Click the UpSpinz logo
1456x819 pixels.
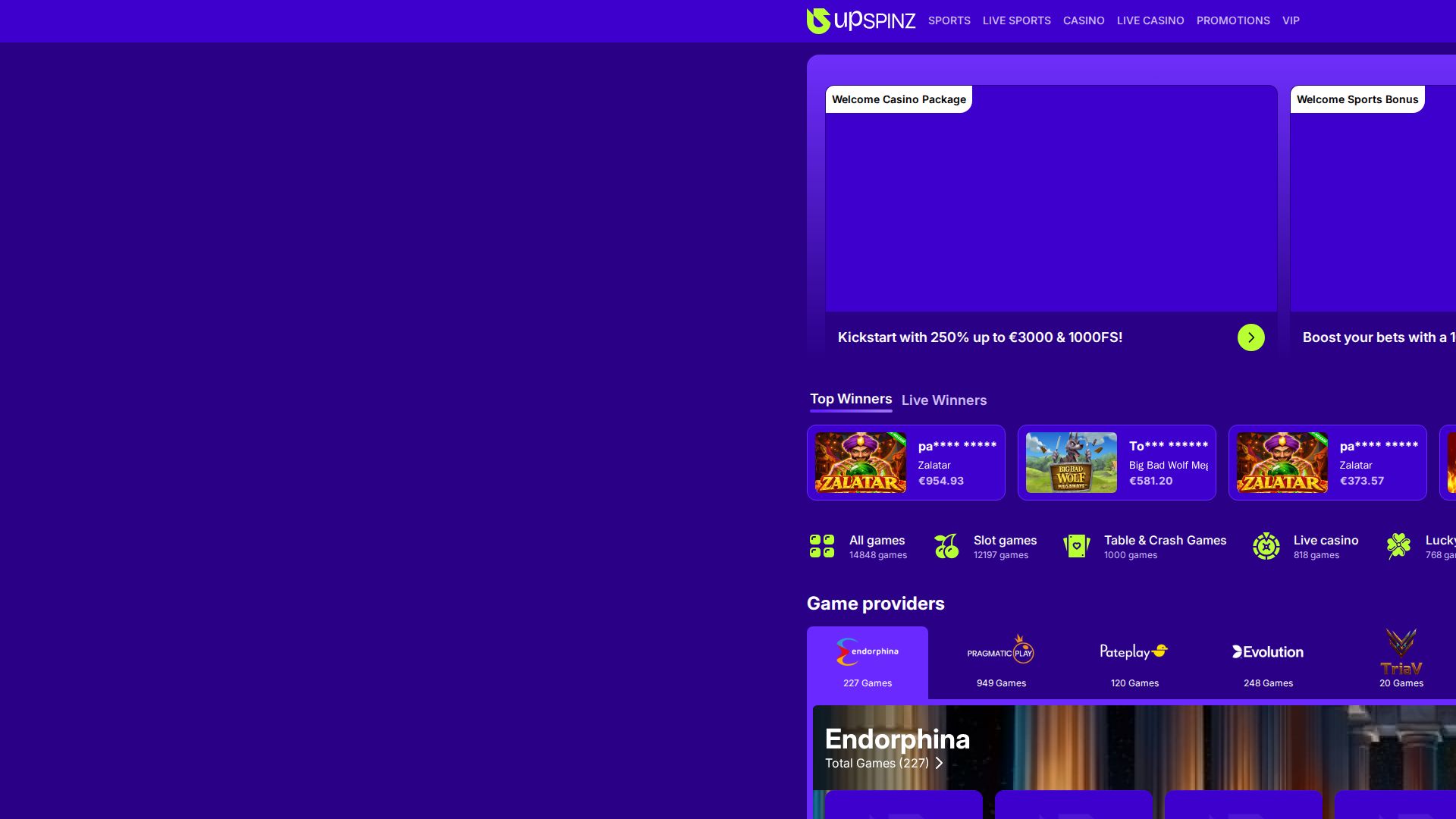[x=861, y=20]
